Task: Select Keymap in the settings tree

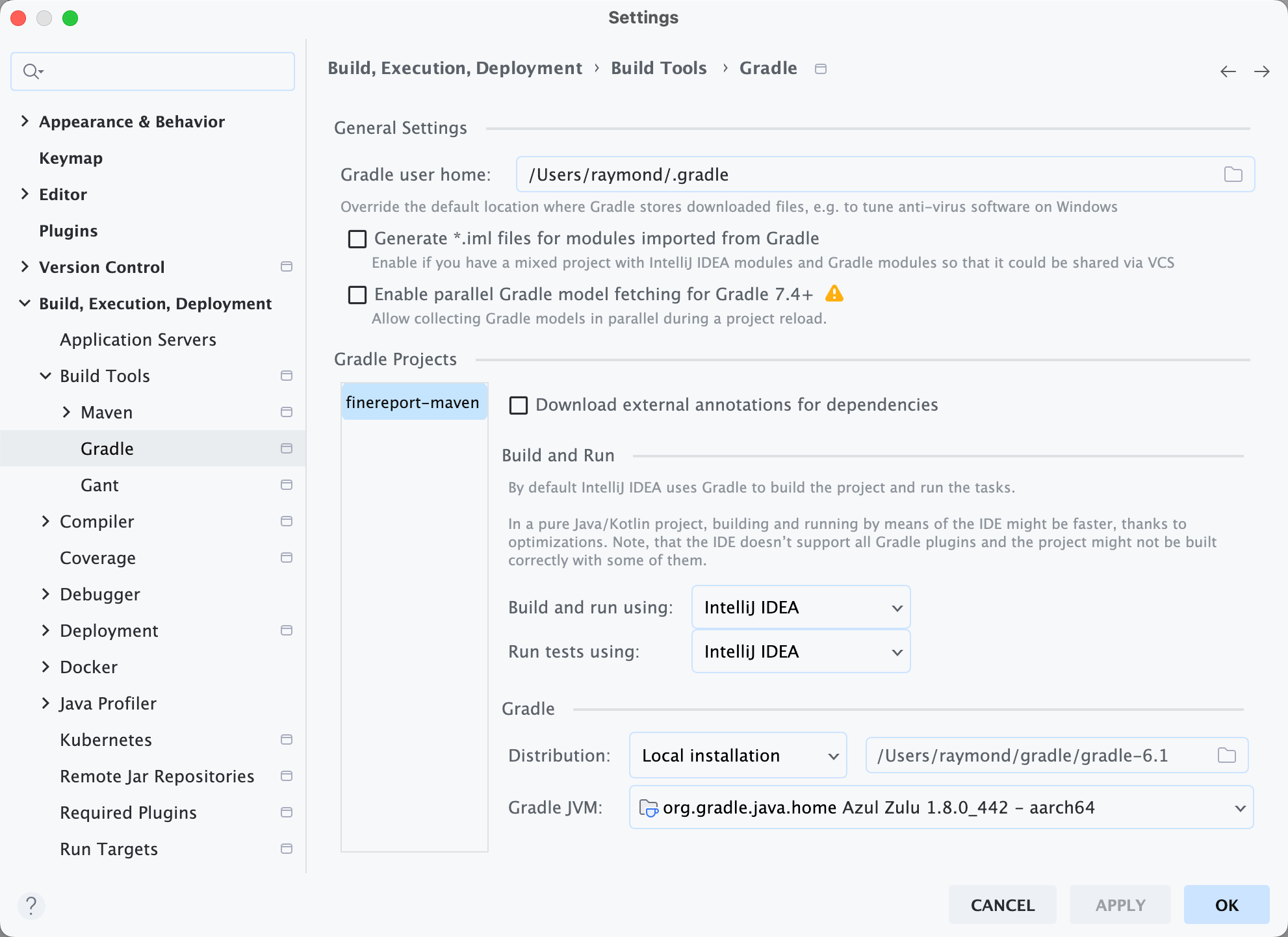Action: [x=71, y=158]
